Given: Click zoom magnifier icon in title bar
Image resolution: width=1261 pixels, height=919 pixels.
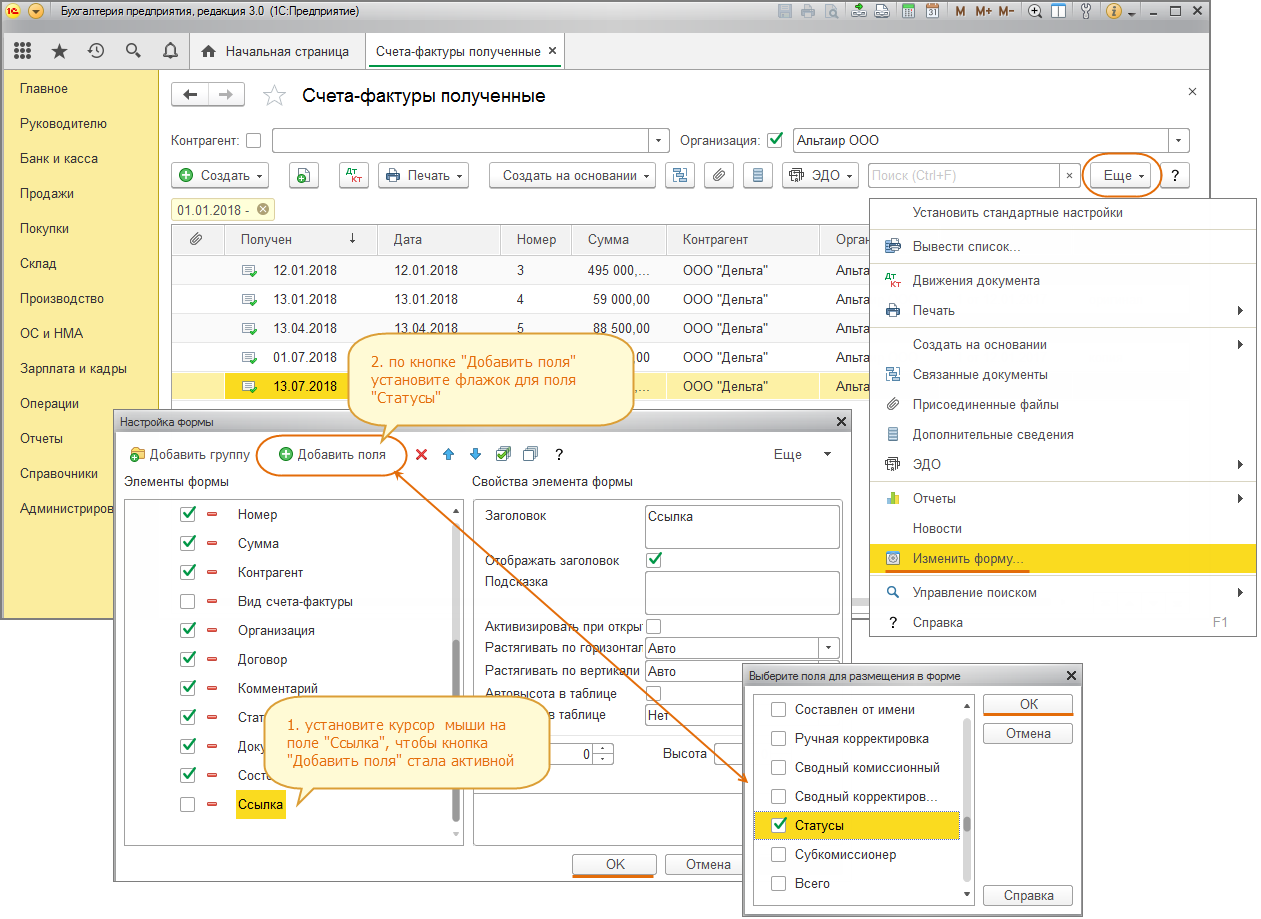Looking at the screenshot, I should [1034, 12].
